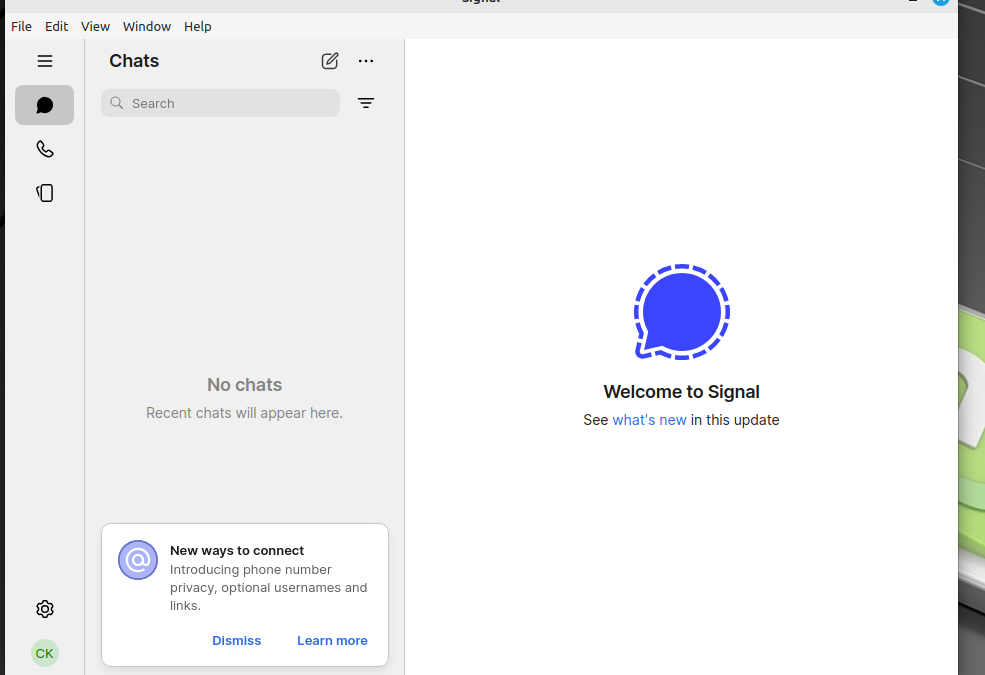Screen dimensions: 985x675
Task: Open the Stories tab icon
Action: click(44, 193)
